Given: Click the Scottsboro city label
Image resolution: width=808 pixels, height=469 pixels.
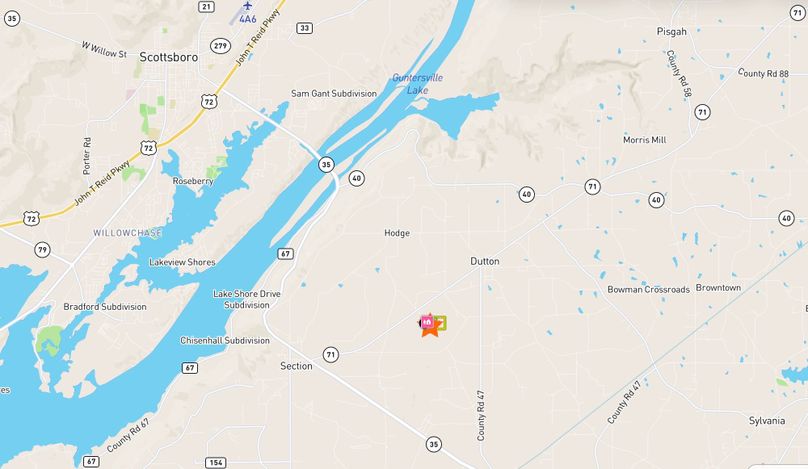Looking at the screenshot, I should (x=169, y=57).
